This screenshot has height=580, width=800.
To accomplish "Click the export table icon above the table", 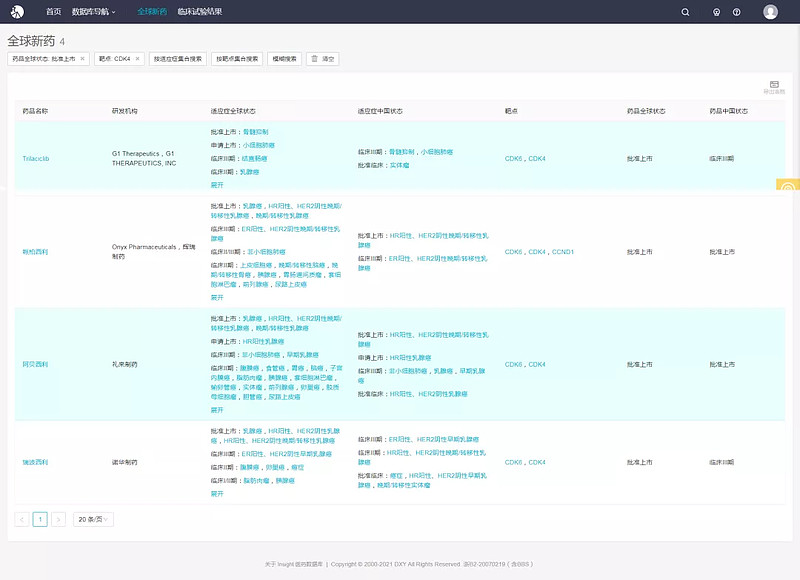I will pos(774,86).
